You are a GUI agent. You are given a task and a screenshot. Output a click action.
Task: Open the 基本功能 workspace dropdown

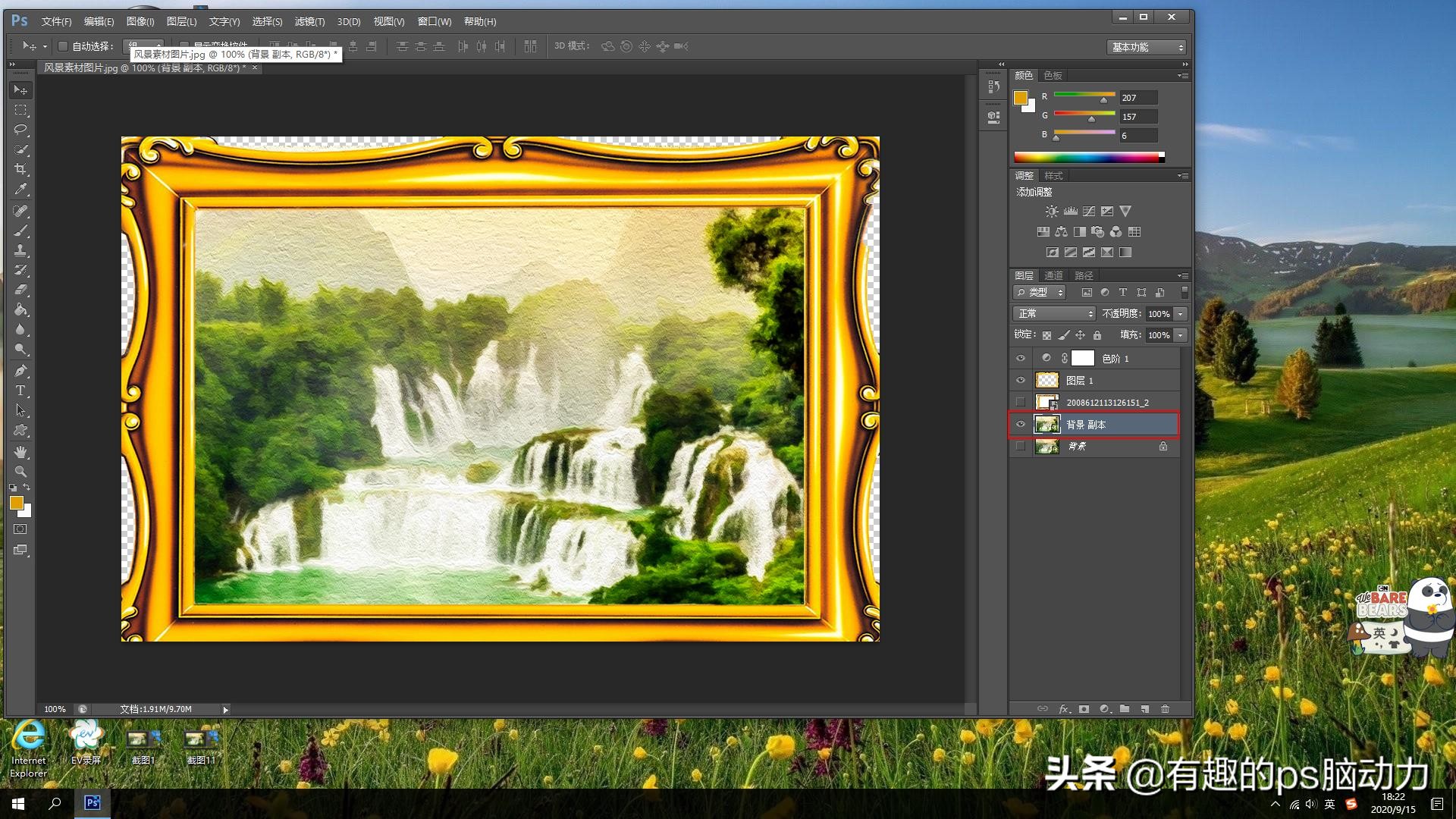[1146, 47]
